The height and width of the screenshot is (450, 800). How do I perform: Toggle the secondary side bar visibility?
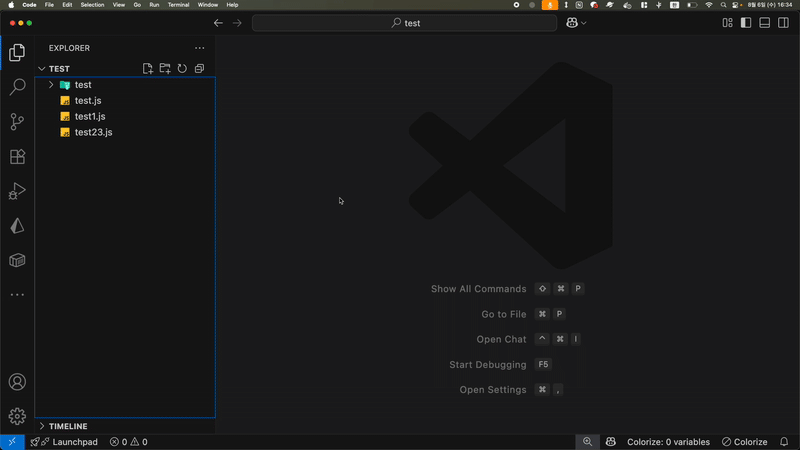(784, 23)
